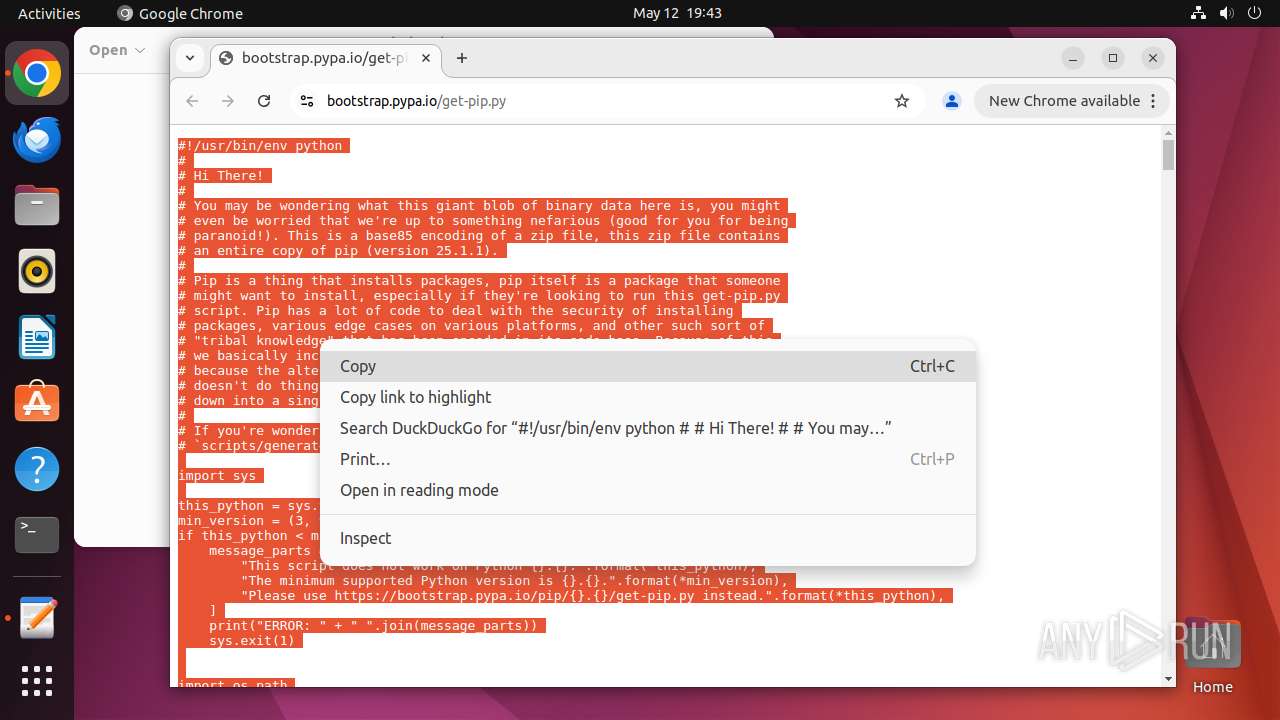Screen dimensions: 1280x720
Task: Click the volume icon in the system tray
Action: click(1226, 13)
